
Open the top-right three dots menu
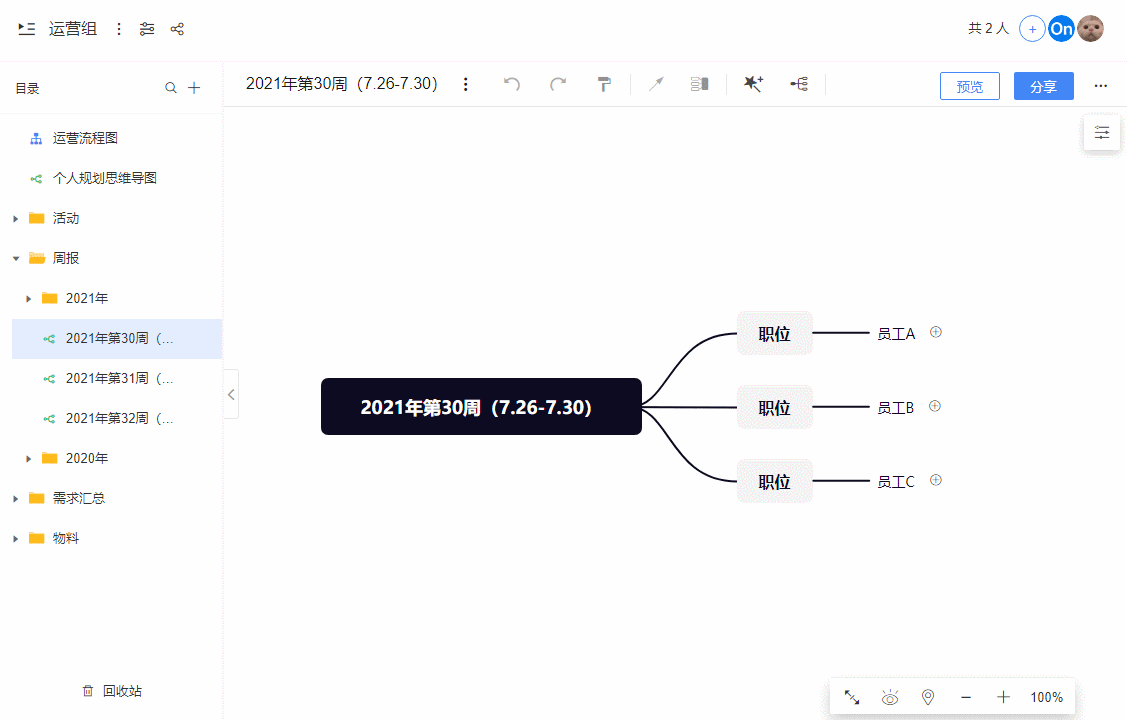1100,86
